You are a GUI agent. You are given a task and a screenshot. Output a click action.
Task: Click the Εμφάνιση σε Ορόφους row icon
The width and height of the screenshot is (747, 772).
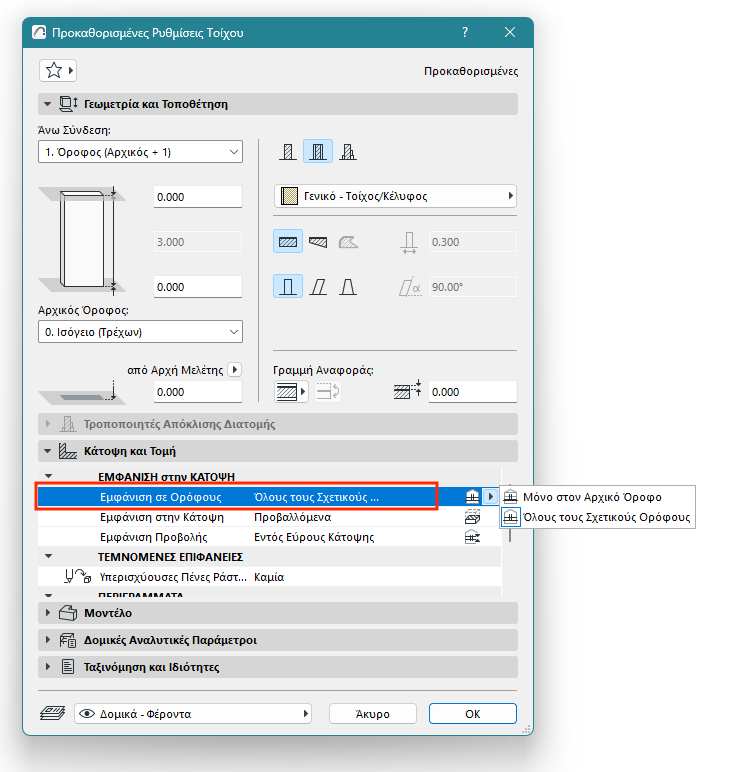[472, 497]
